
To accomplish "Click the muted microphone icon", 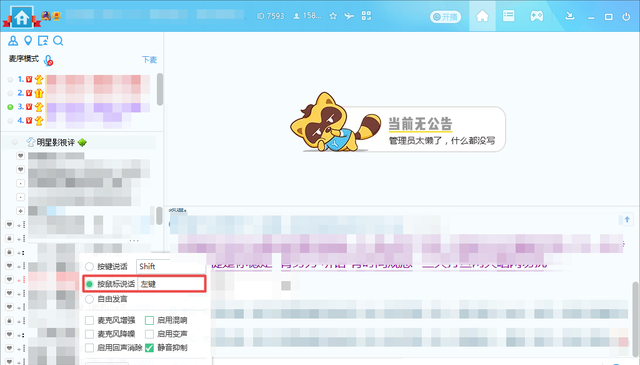I will coord(49,60).
